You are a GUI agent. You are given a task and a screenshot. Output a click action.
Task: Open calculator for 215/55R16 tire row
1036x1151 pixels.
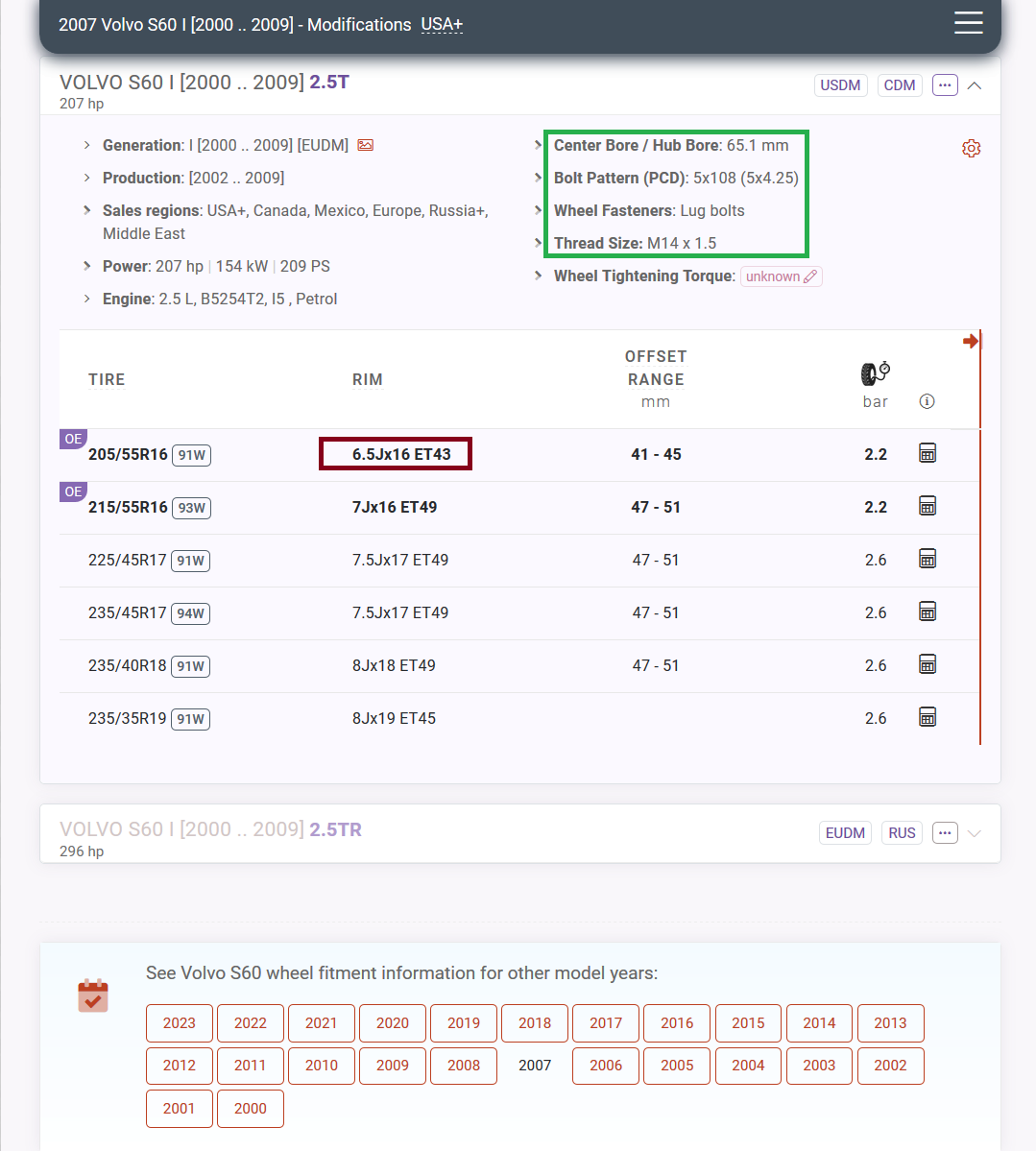tap(927, 506)
